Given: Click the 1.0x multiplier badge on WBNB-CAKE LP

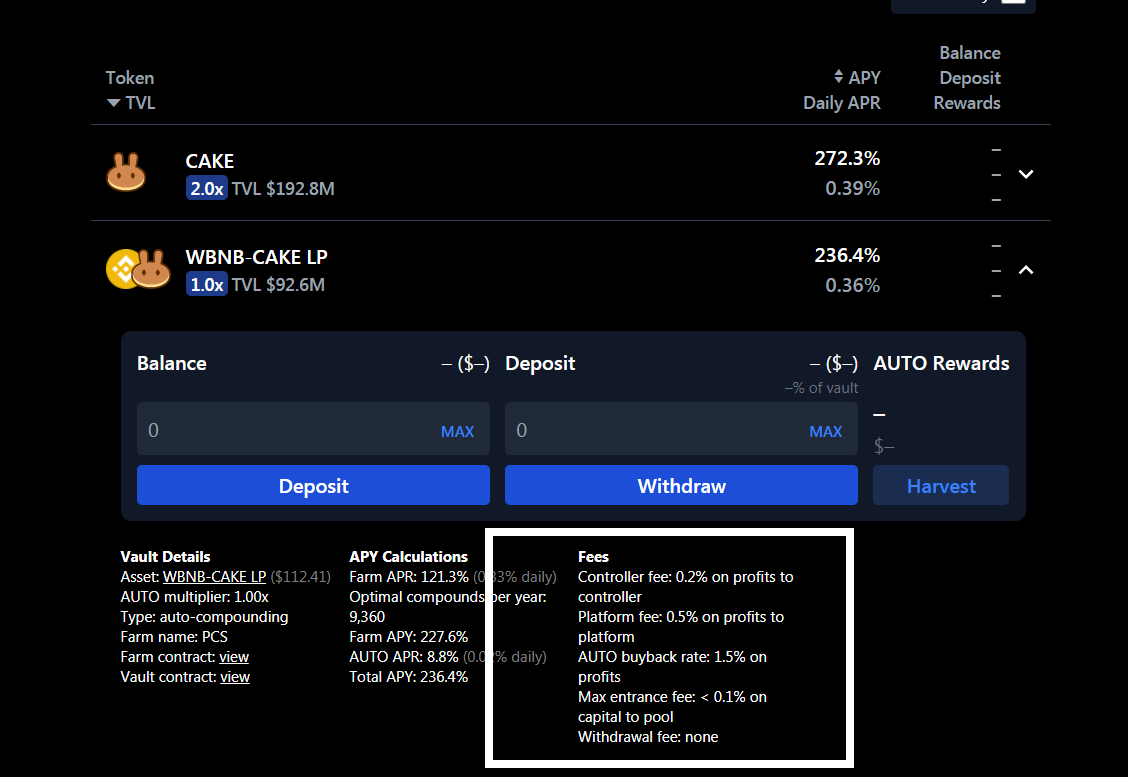Looking at the screenshot, I should tap(206, 285).
